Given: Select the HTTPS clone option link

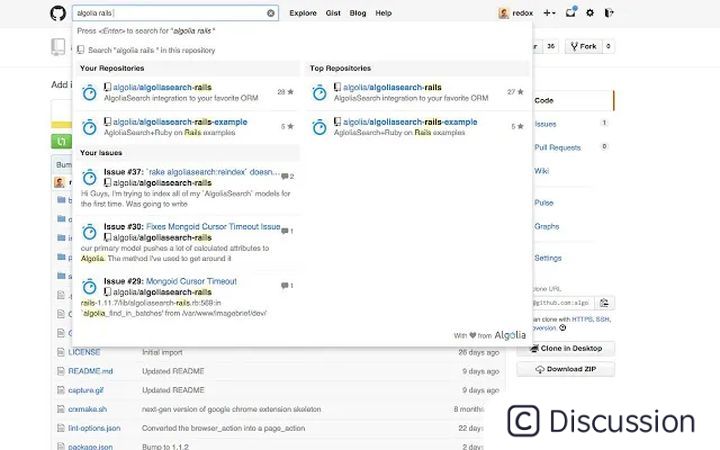Looking at the screenshot, I should 582,319.
